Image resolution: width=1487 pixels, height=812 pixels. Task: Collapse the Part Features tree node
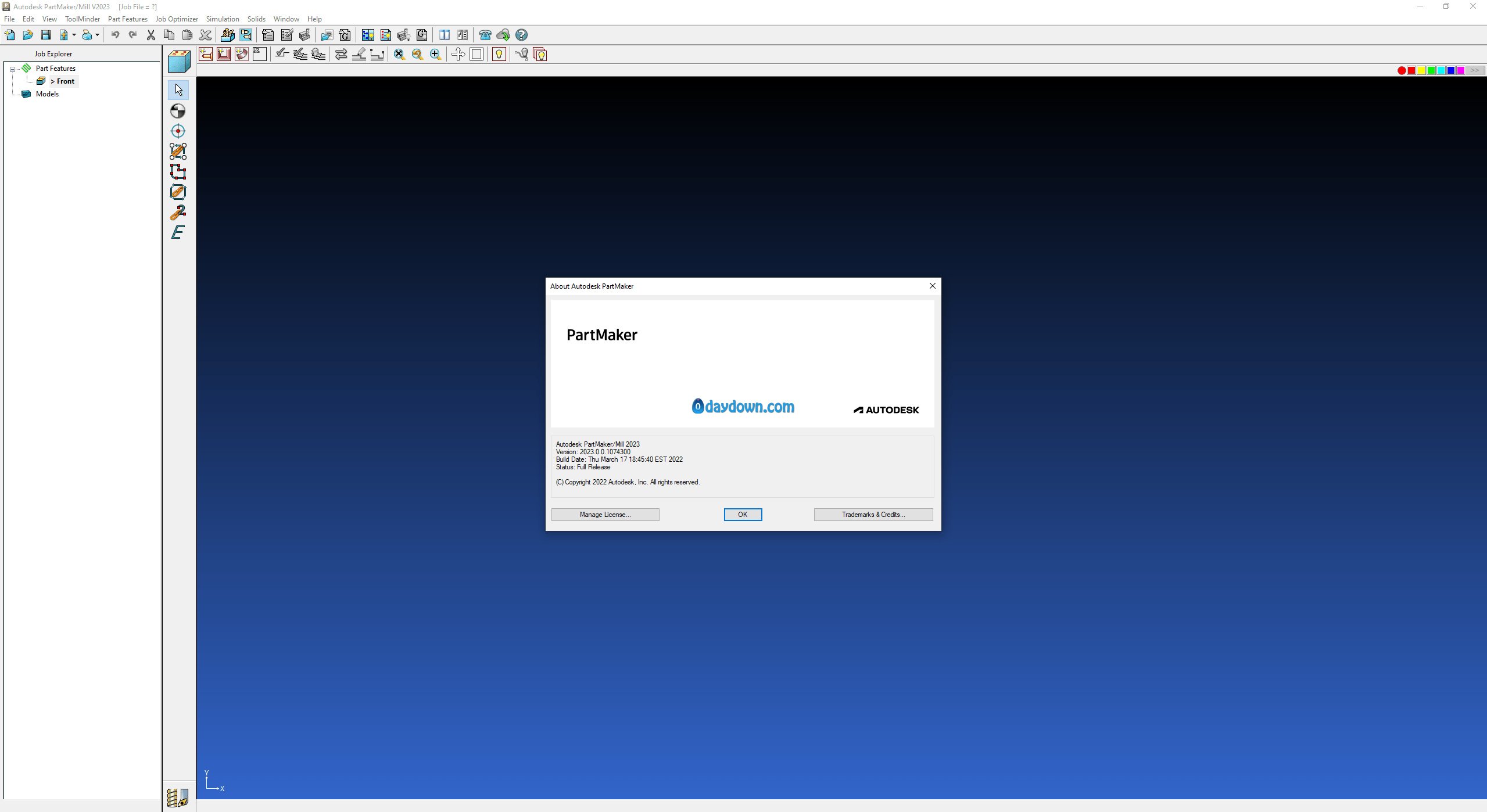tap(12, 69)
